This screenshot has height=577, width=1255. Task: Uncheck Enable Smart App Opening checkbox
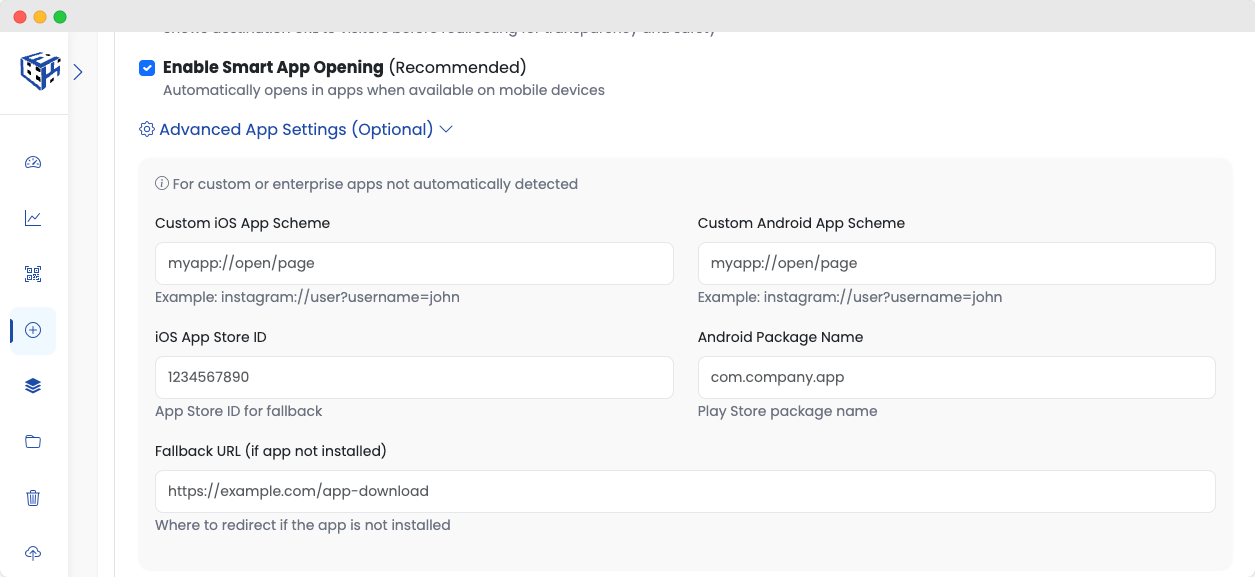(x=147, y=68)
